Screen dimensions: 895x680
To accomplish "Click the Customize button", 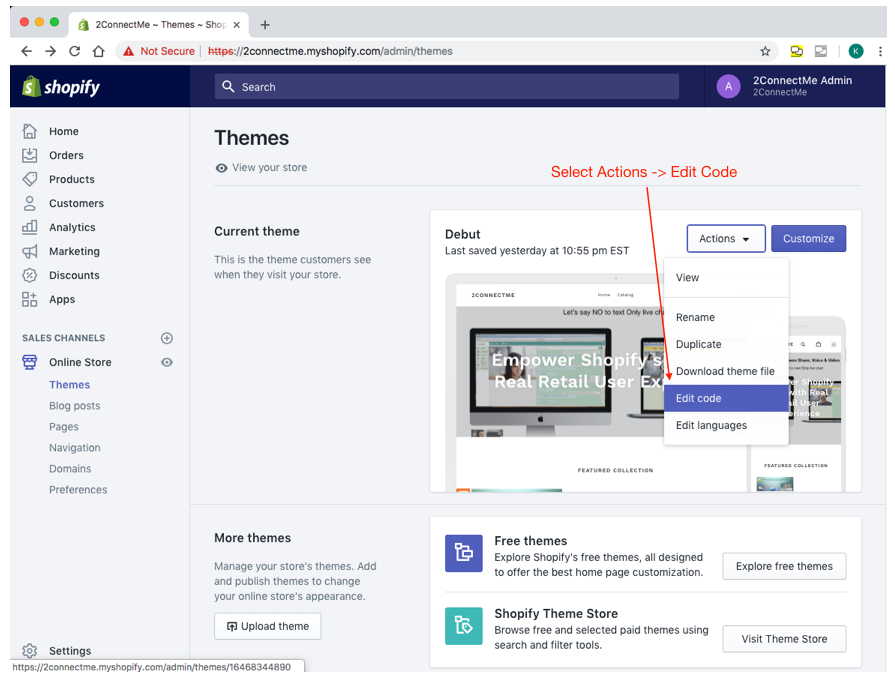I will [808, 239].
